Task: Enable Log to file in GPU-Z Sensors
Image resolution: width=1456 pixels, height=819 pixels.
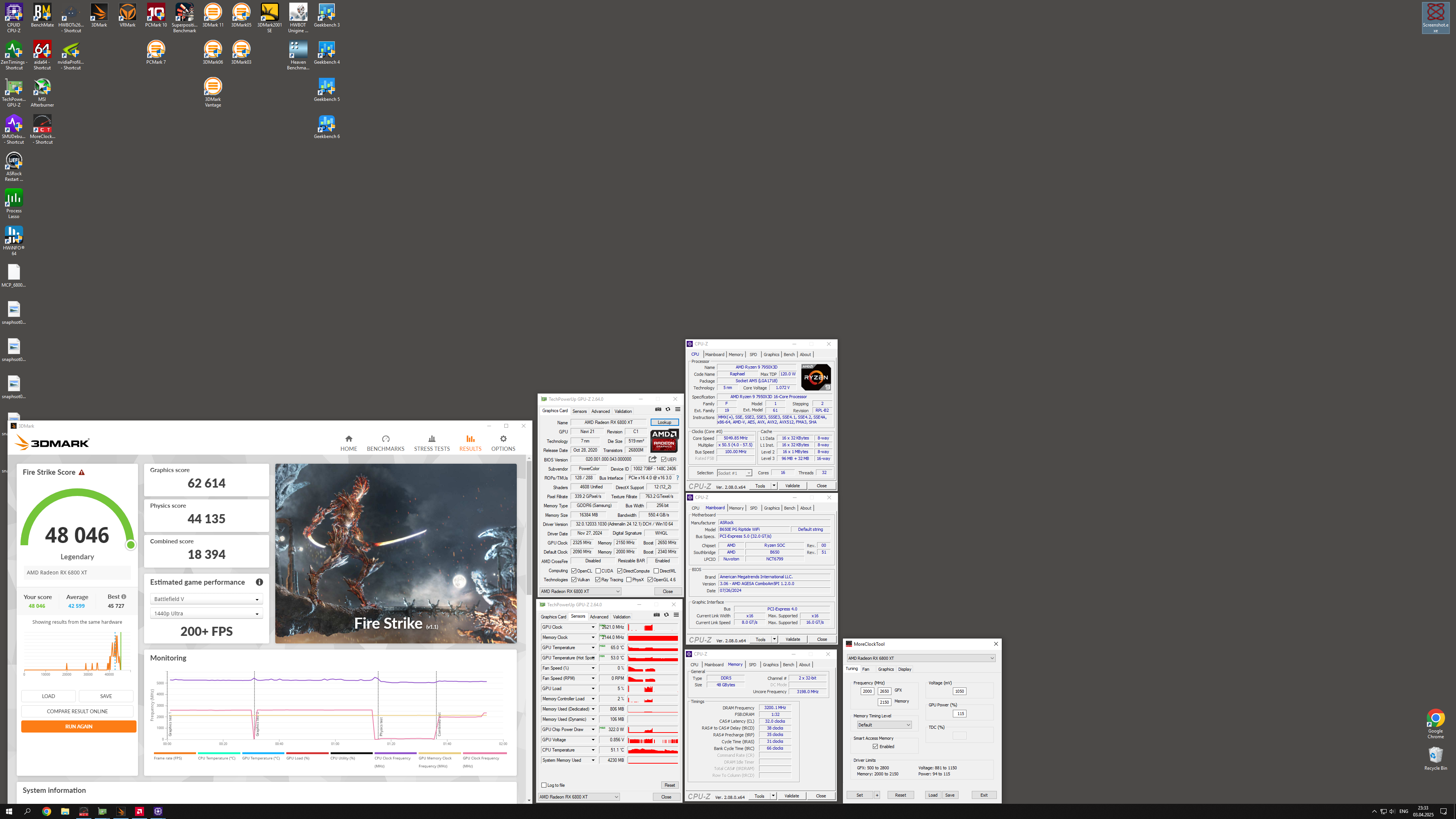Action: pos(544,785)
